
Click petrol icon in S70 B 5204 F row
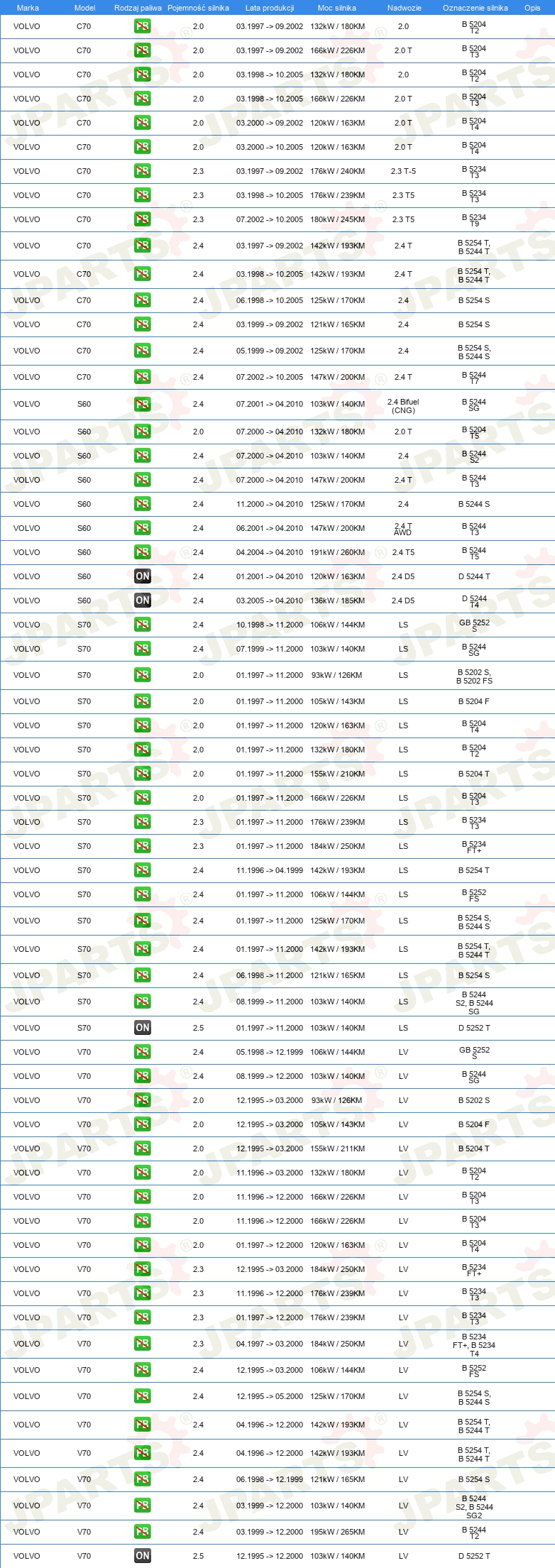pos(142,701)
